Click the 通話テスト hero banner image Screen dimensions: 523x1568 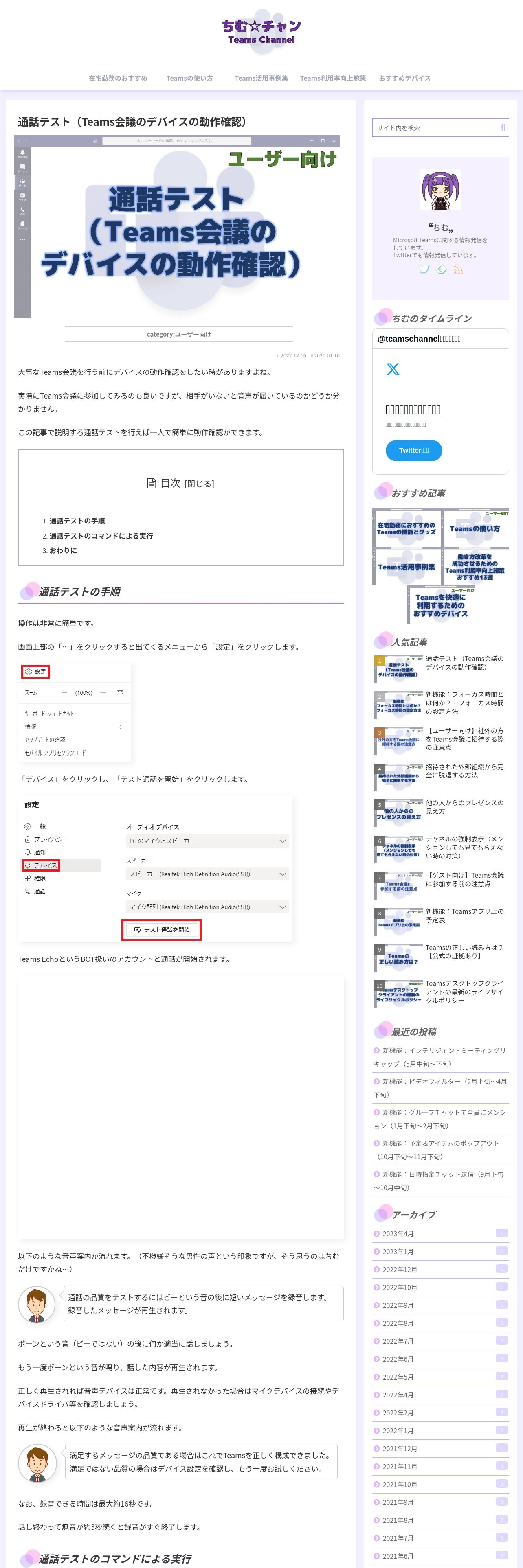[x=176, y=226]
